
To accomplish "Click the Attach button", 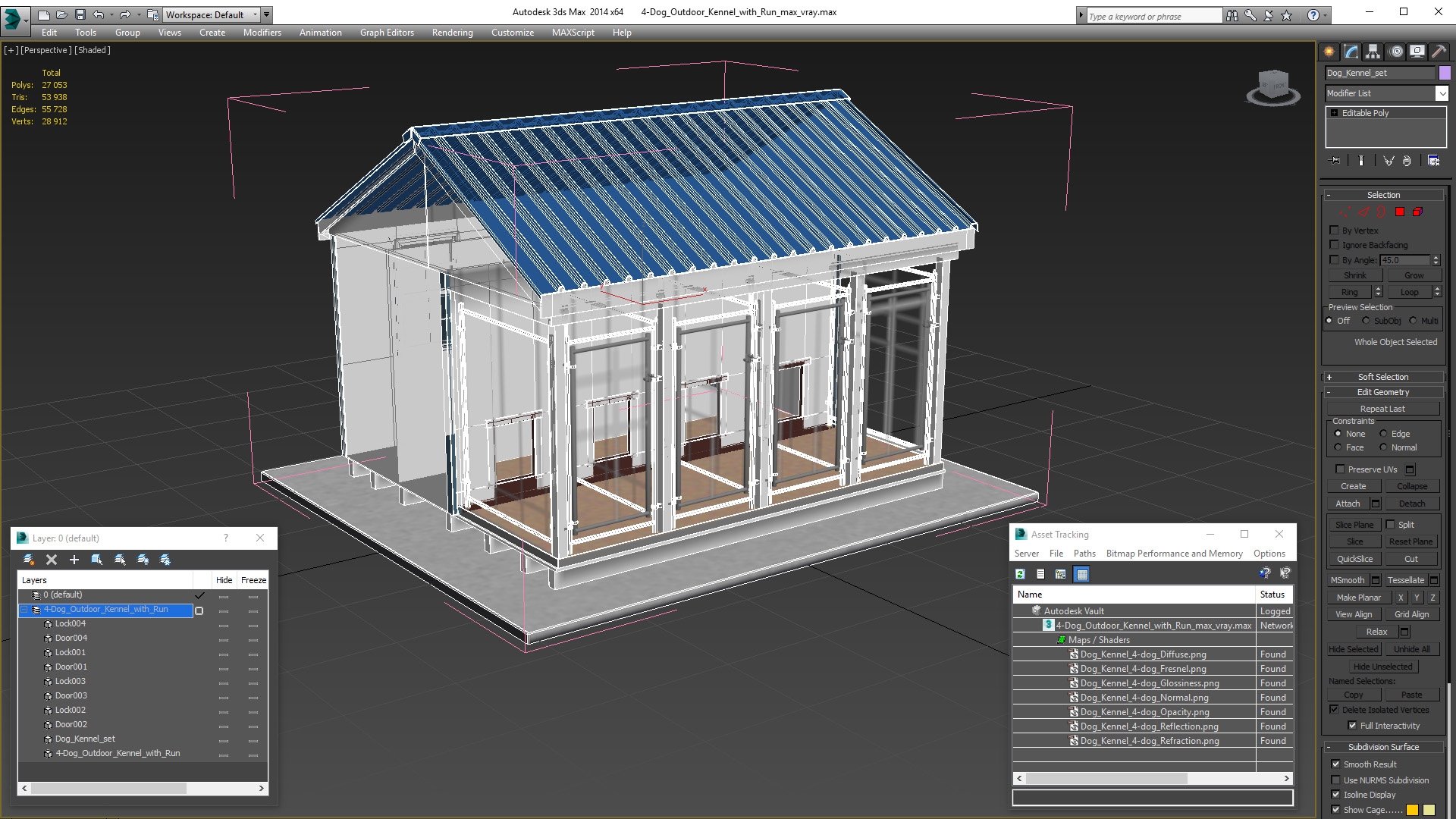I will [x=1347, y=504].
